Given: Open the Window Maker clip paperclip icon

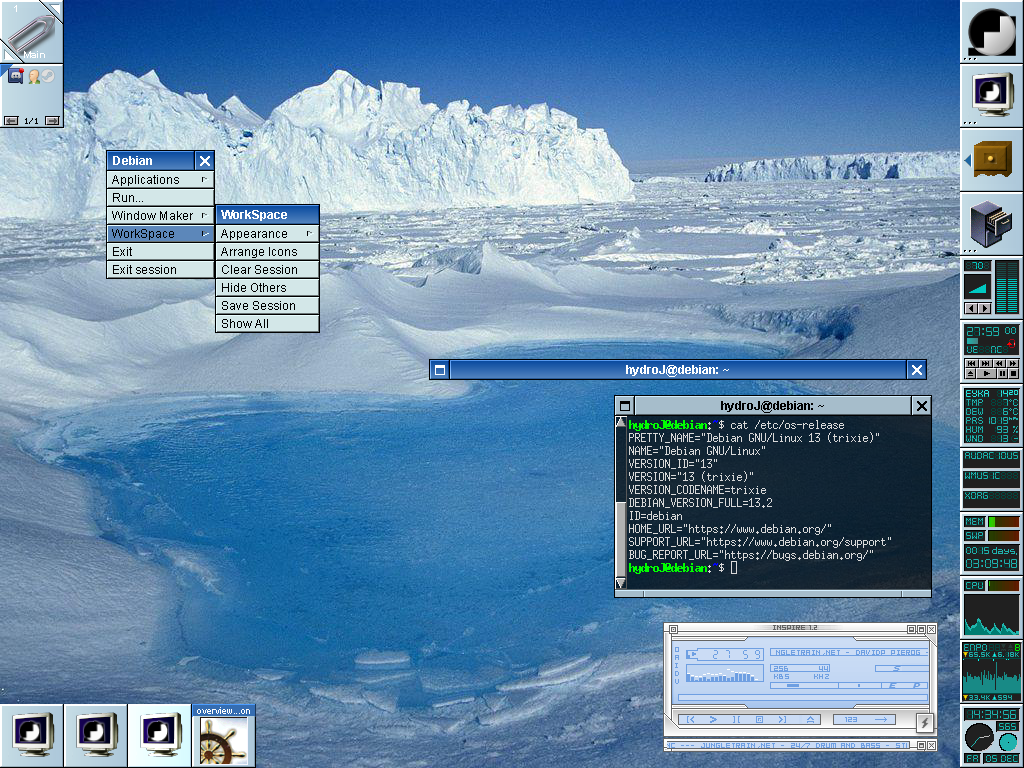Looking at the screenshot, I should pyautogui.click(x=30, y=30).
